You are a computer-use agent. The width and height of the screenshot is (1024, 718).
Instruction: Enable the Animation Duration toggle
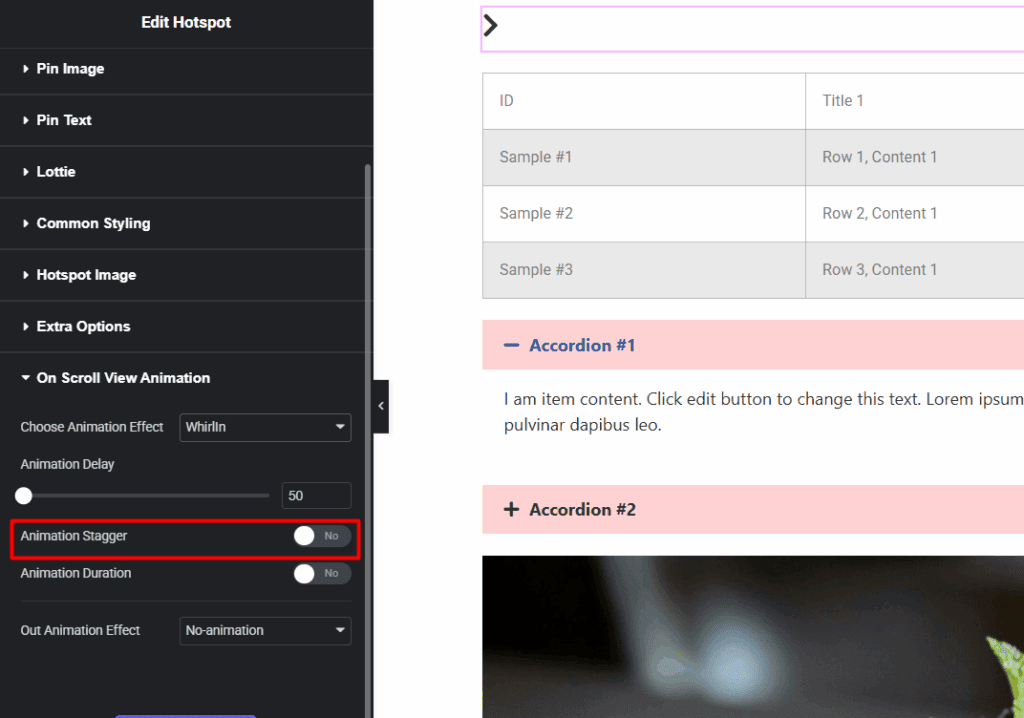click(321, 573)
